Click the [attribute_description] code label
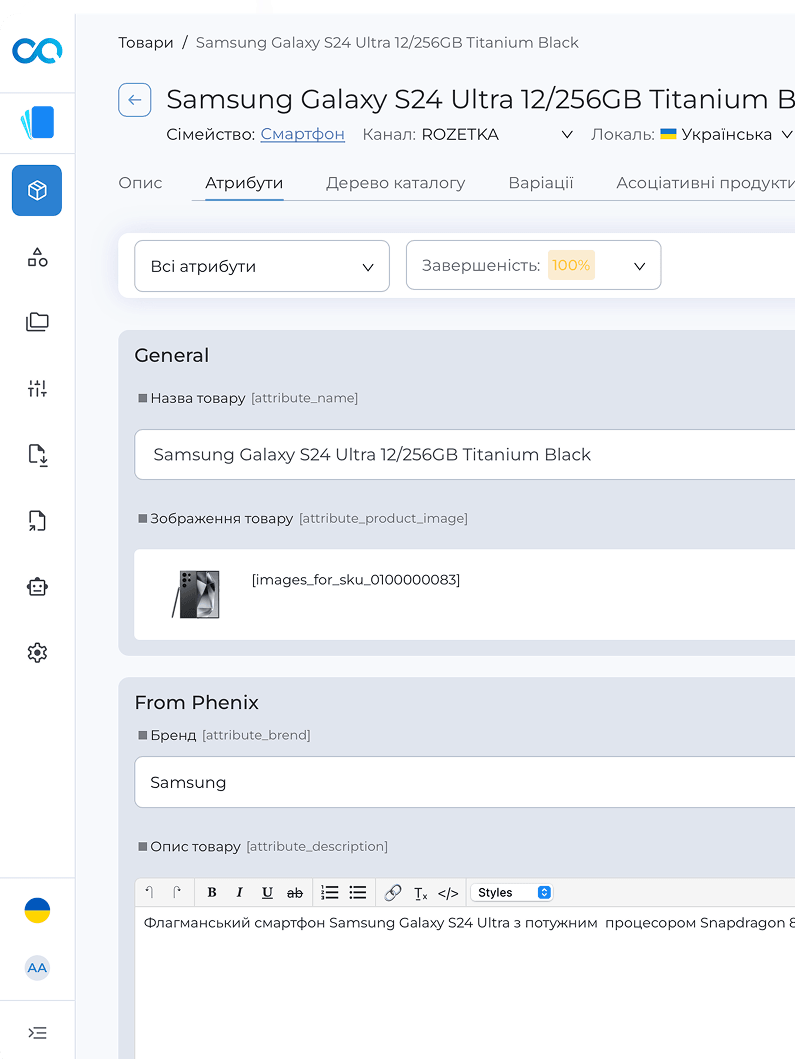Viewport: 795px width, 1059px height. tap(317, 846)
